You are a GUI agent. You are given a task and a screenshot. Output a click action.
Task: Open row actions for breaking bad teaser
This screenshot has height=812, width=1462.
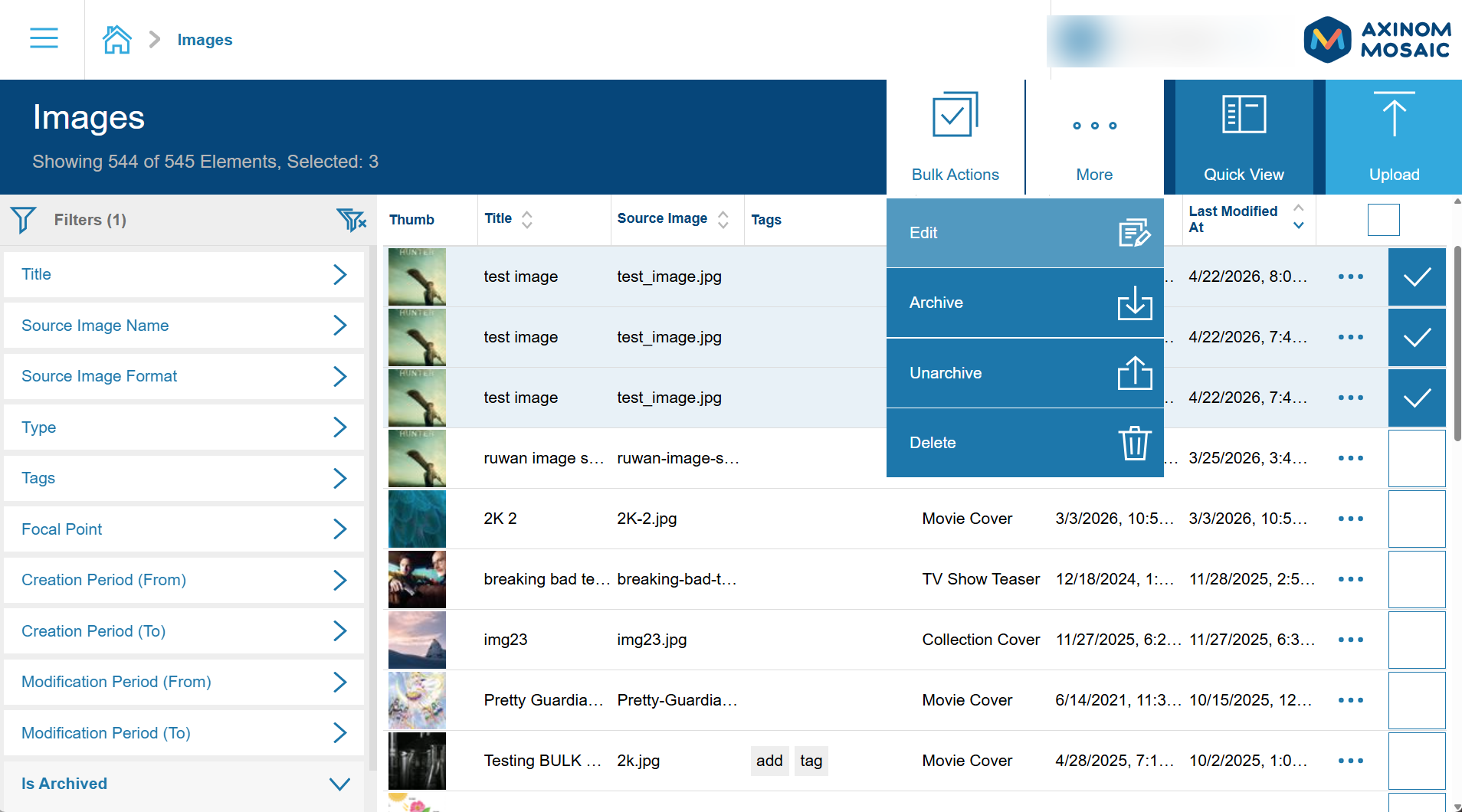1350,579
